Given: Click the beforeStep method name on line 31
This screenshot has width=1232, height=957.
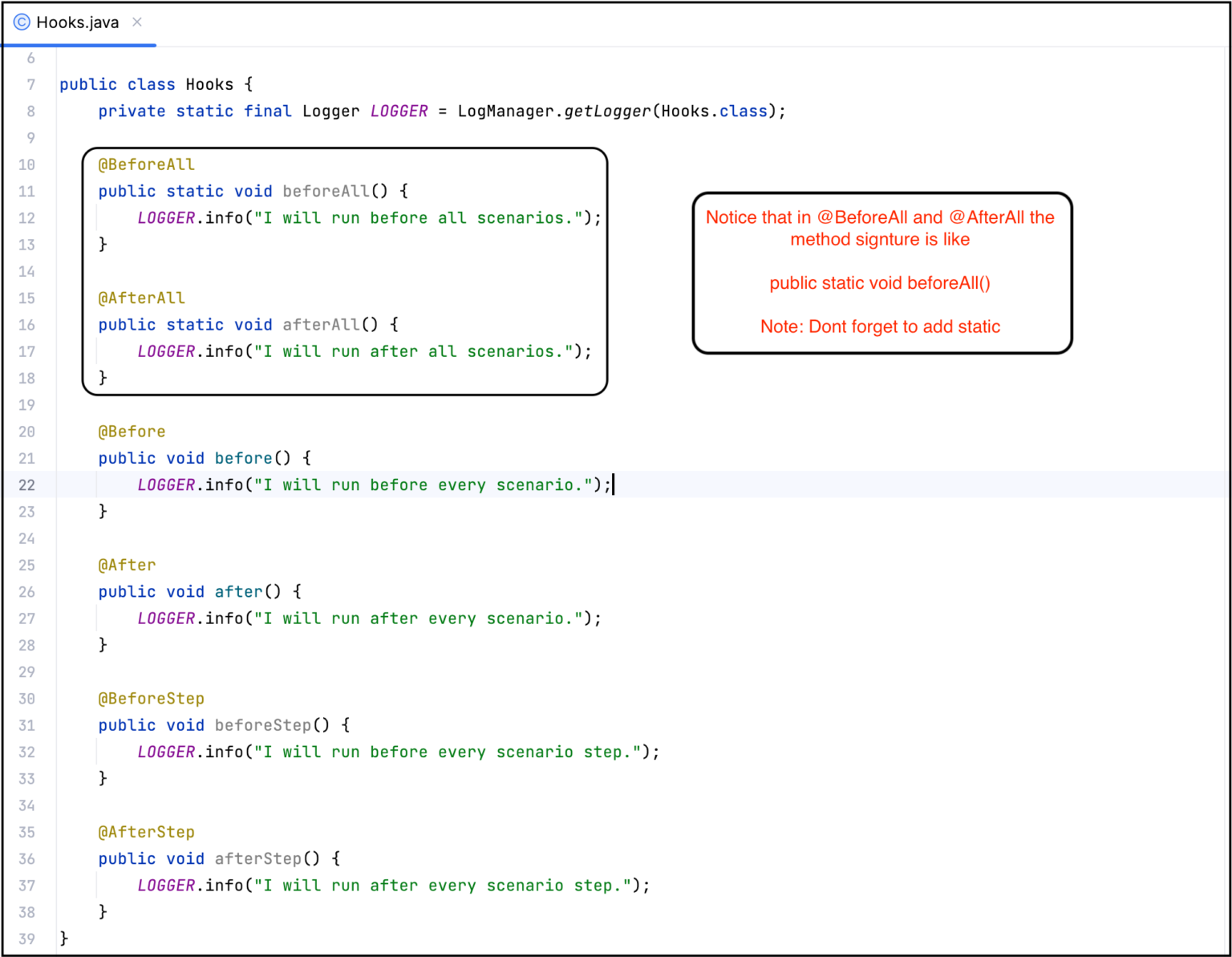Looking at the screenshot, I should [x=262, y=725].
